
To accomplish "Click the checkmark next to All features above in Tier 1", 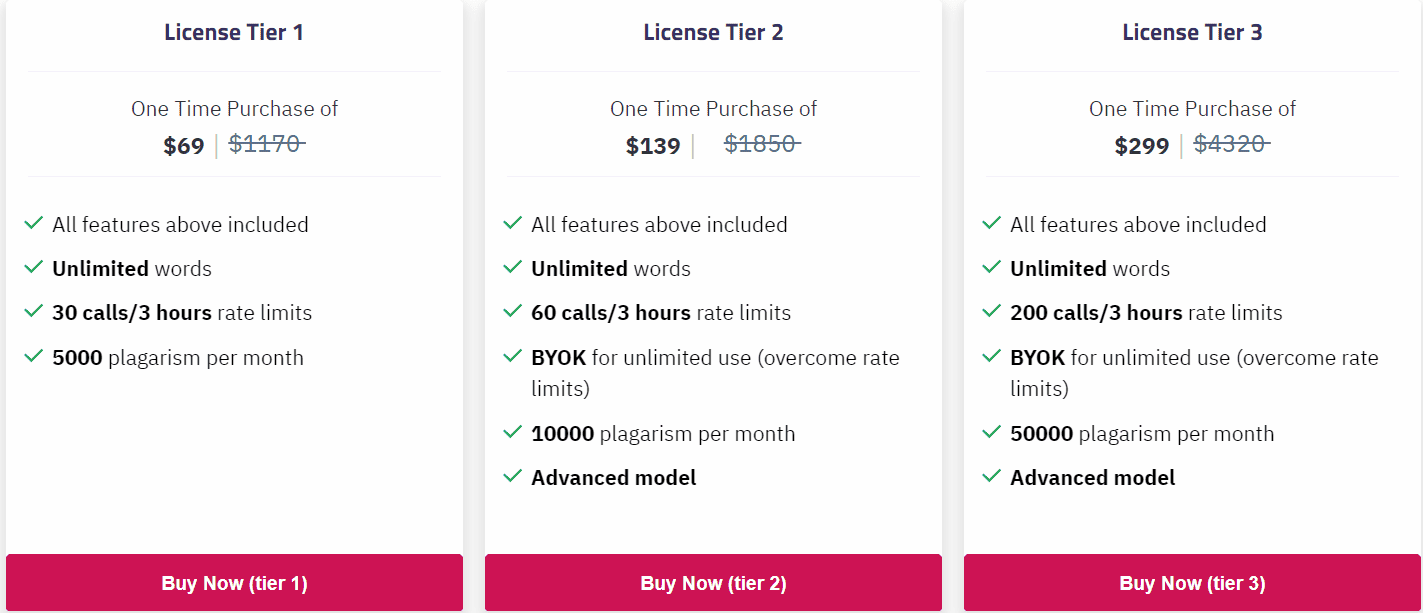I will pyautogui.click(x=33, y=224).
